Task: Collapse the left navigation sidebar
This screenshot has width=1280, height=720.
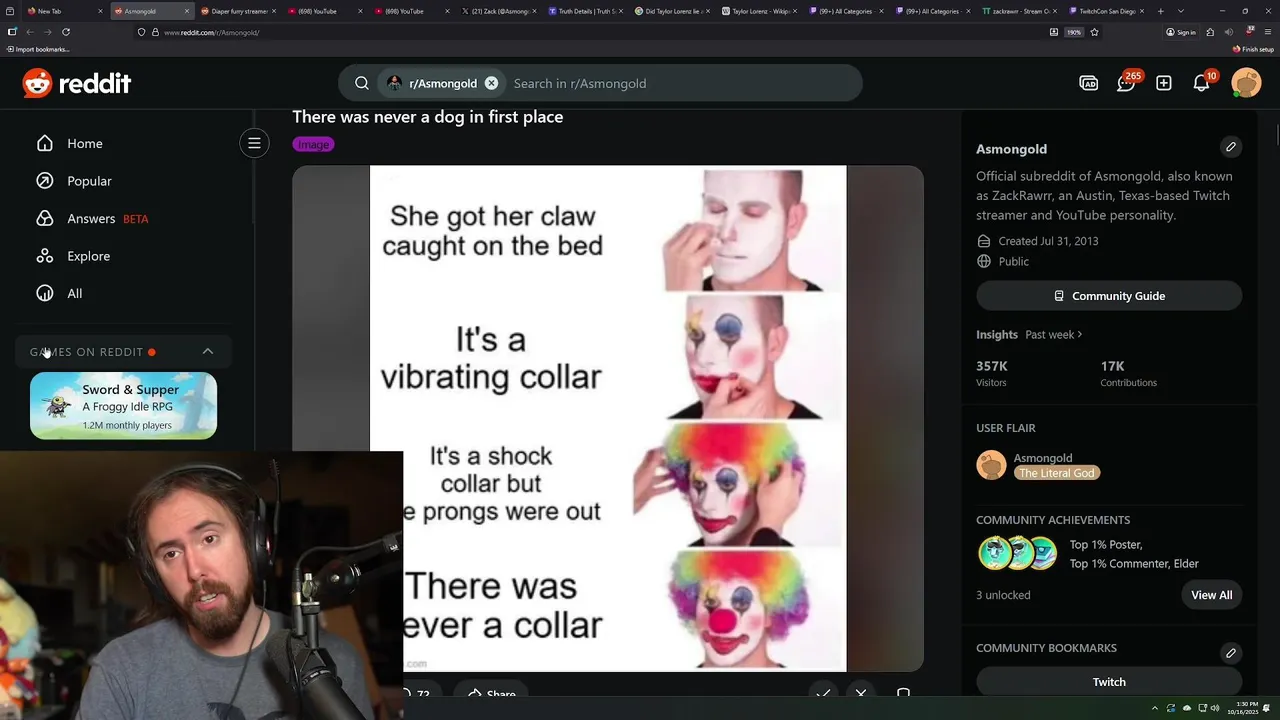Action: [254, 143]
